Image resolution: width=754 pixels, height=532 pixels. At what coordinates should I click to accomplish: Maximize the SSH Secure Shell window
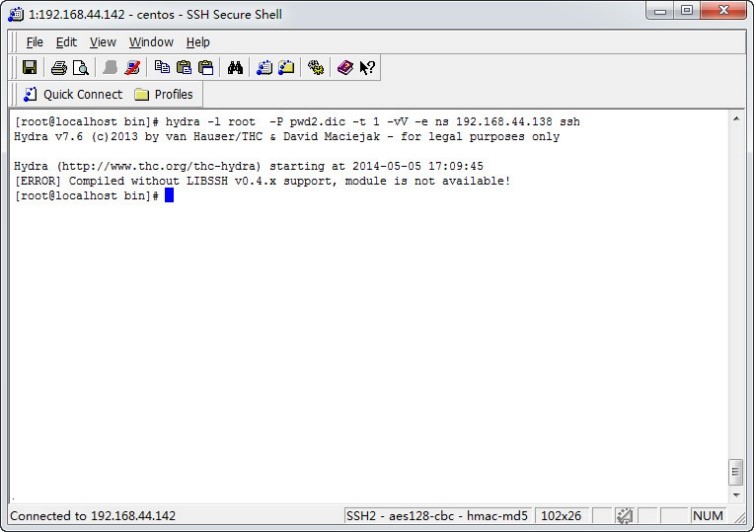point(686,11)
